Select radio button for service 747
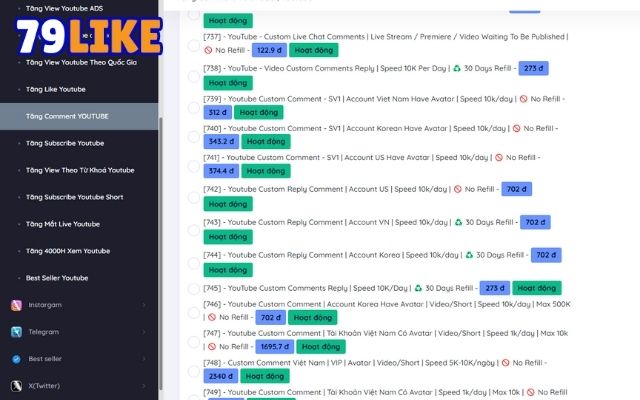 193,342
